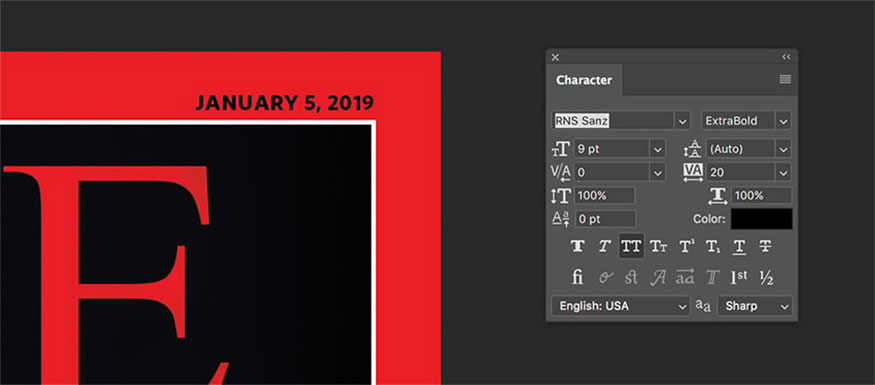The width and height of the screenshot is (875, 385).
Task: Click the RNS Sanz font name field
Action: (x=613, y=121)
